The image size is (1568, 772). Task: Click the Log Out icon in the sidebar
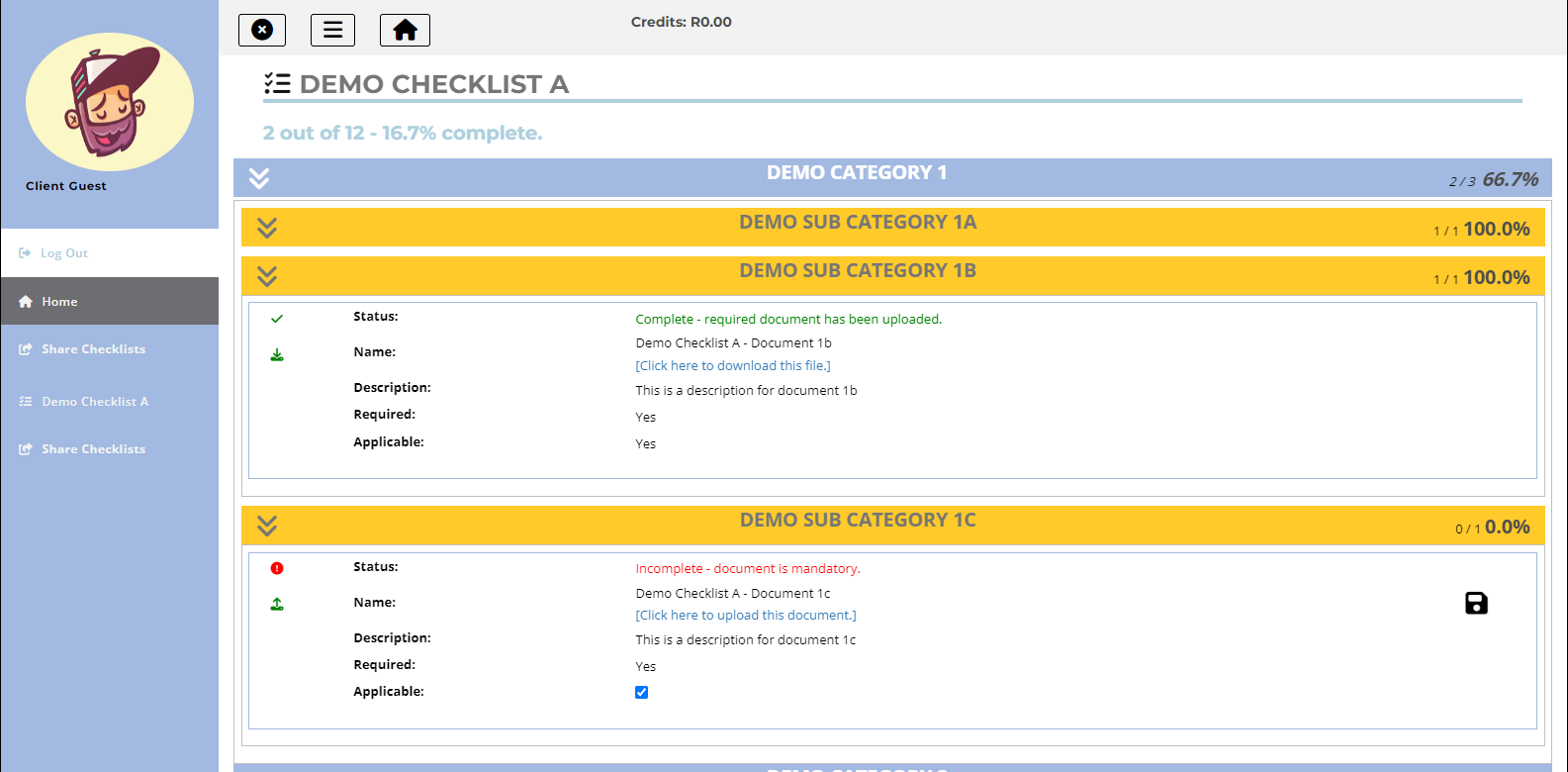pos(25,253)
